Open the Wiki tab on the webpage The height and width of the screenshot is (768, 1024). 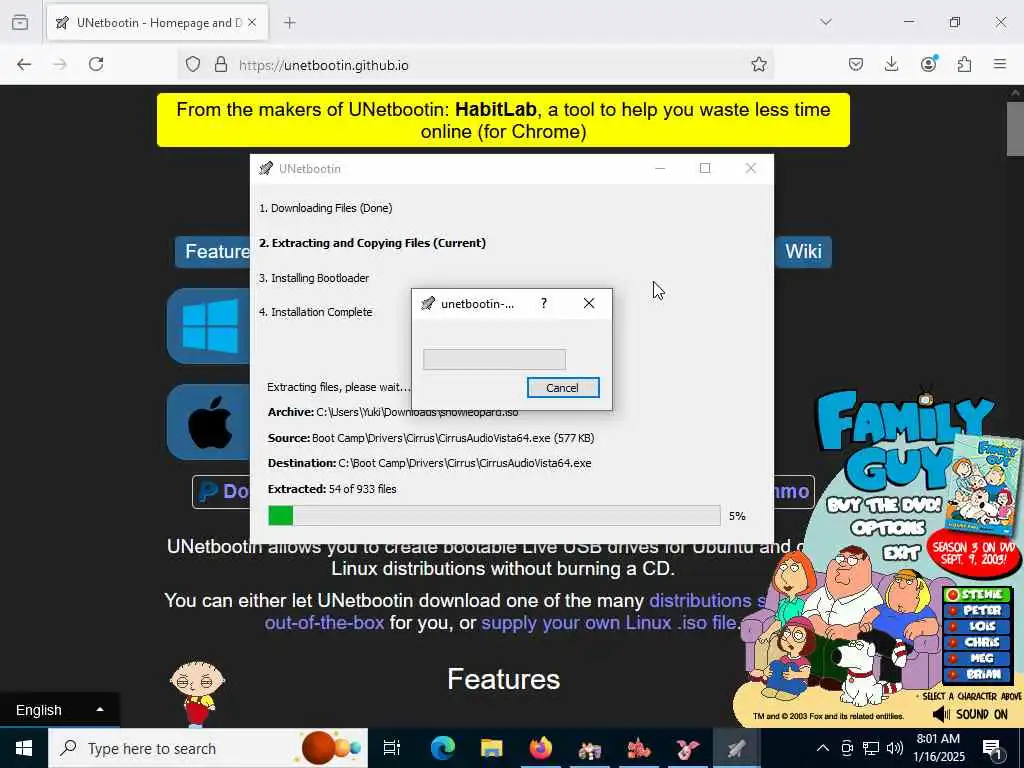(803, 251)
